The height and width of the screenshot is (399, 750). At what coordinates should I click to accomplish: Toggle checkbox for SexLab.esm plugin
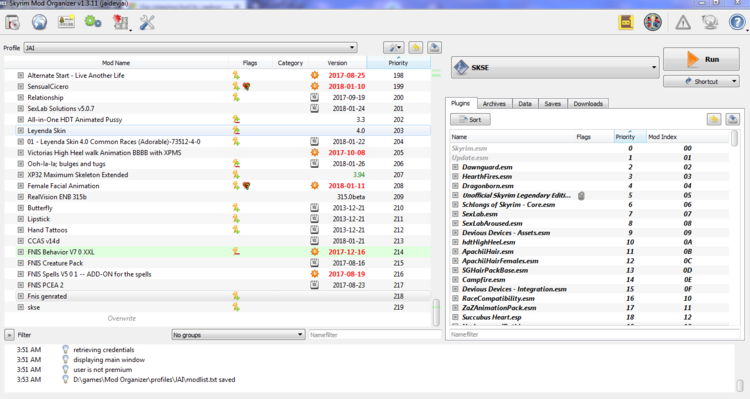click(455, 214)
